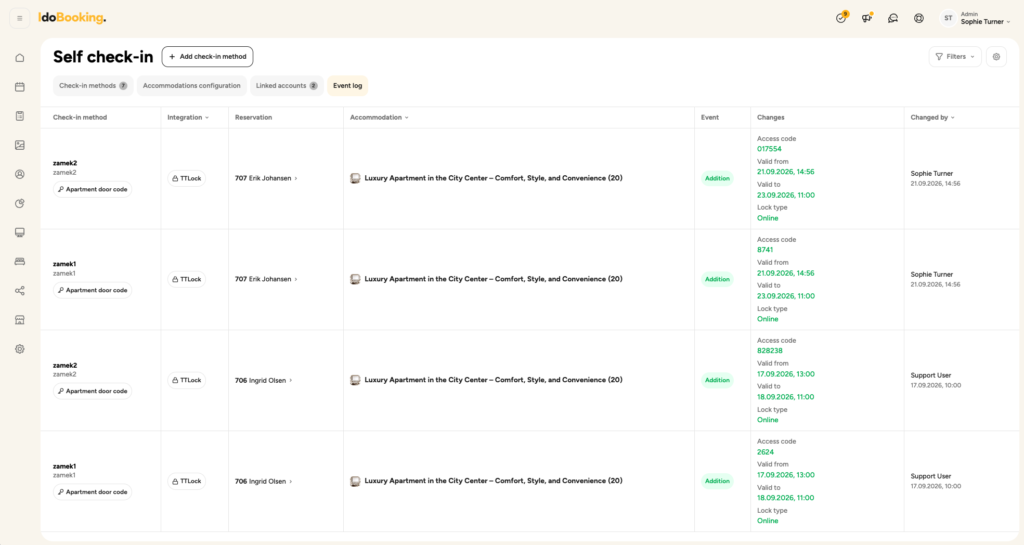
Task: Open the bed accommodations icon in sidebar
Action: pyautogui.click(x=20, y=262)
